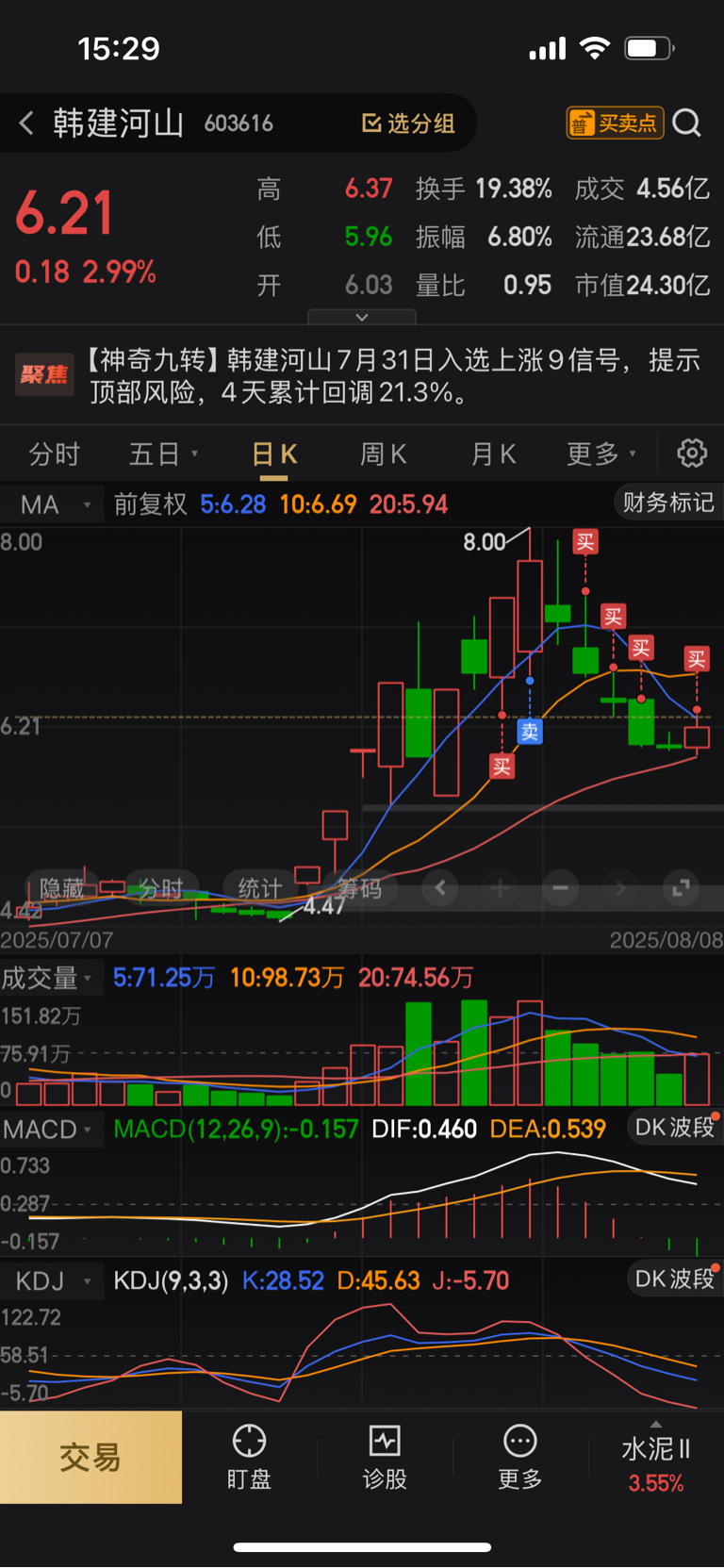The width and height of the screenshot is (724, 1568).
Task: Open the 统计 chart statistics button
Action: pos(260,889)
